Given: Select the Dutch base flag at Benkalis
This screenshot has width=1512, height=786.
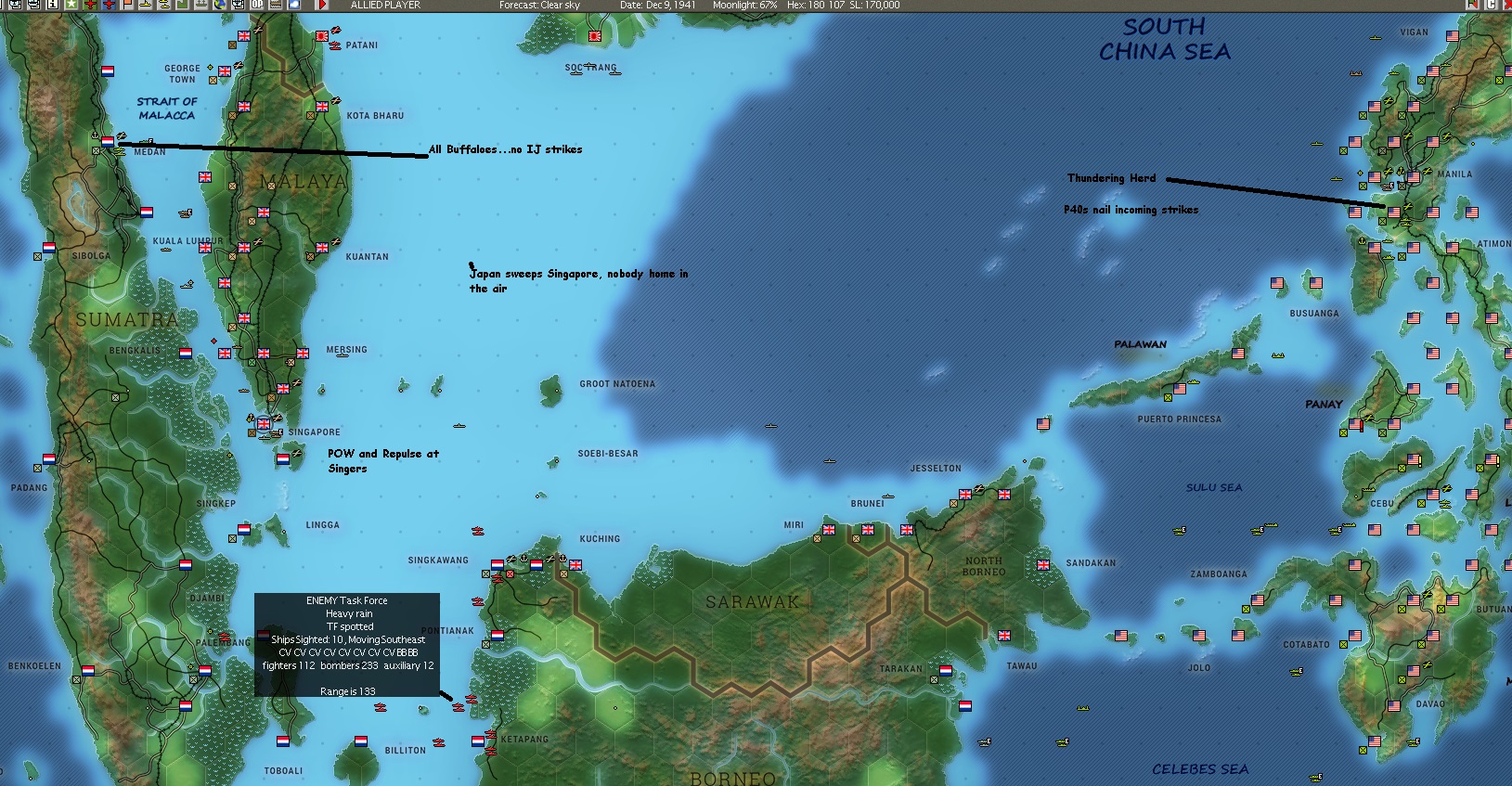Looking at the screenshot, I should pyautogui.click(x=186, y=354).
